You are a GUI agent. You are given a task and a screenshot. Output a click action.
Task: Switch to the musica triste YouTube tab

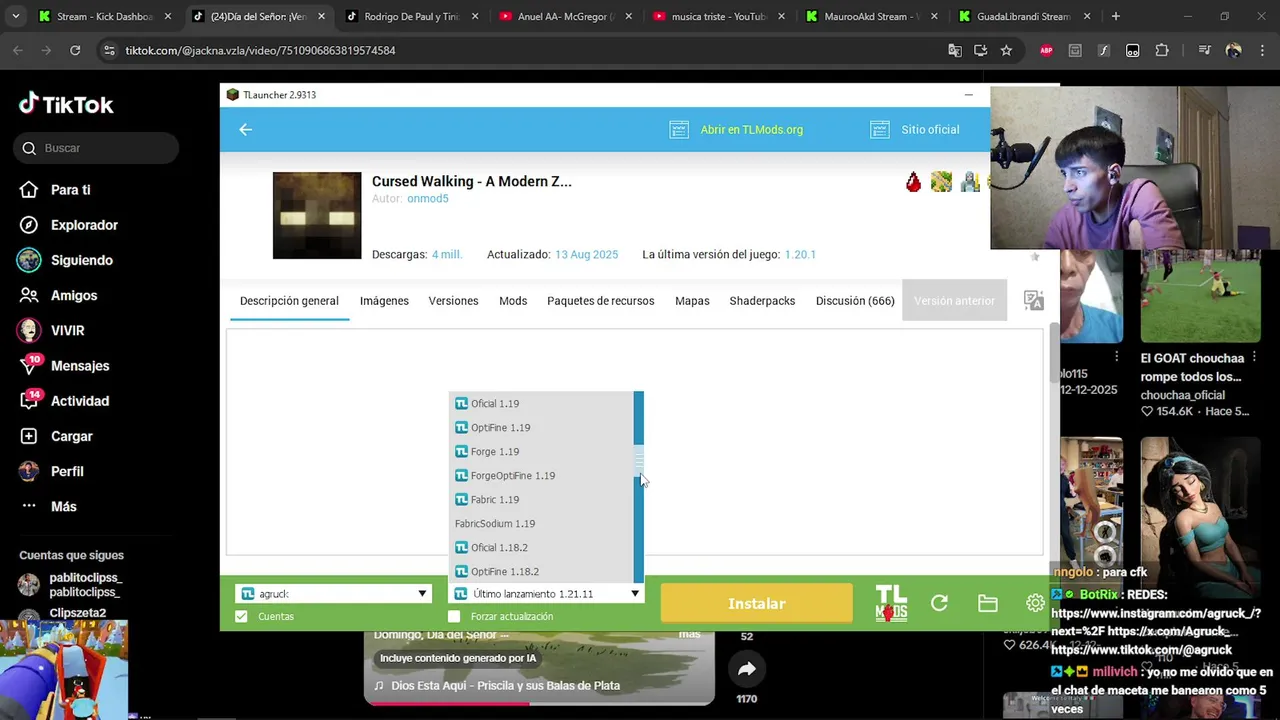pos(718,17)
